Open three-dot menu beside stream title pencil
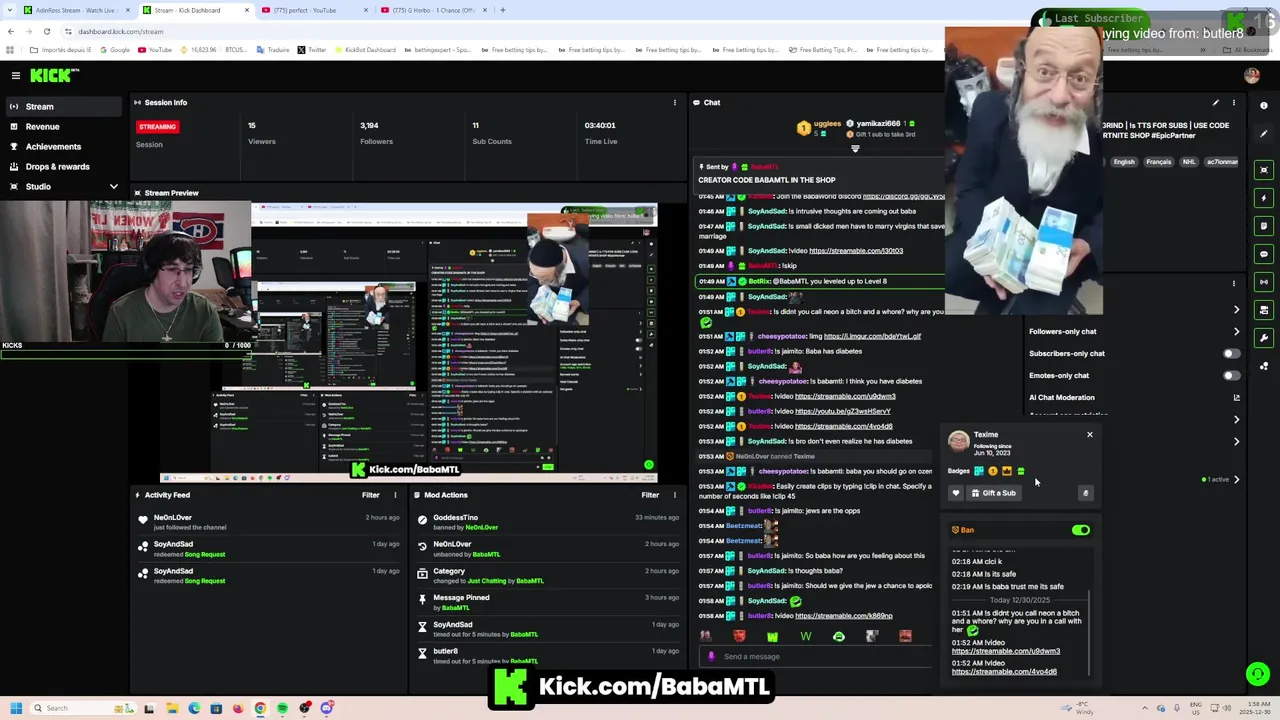The width and height of the screenshot is (1280, 720). click(1234, 102)
